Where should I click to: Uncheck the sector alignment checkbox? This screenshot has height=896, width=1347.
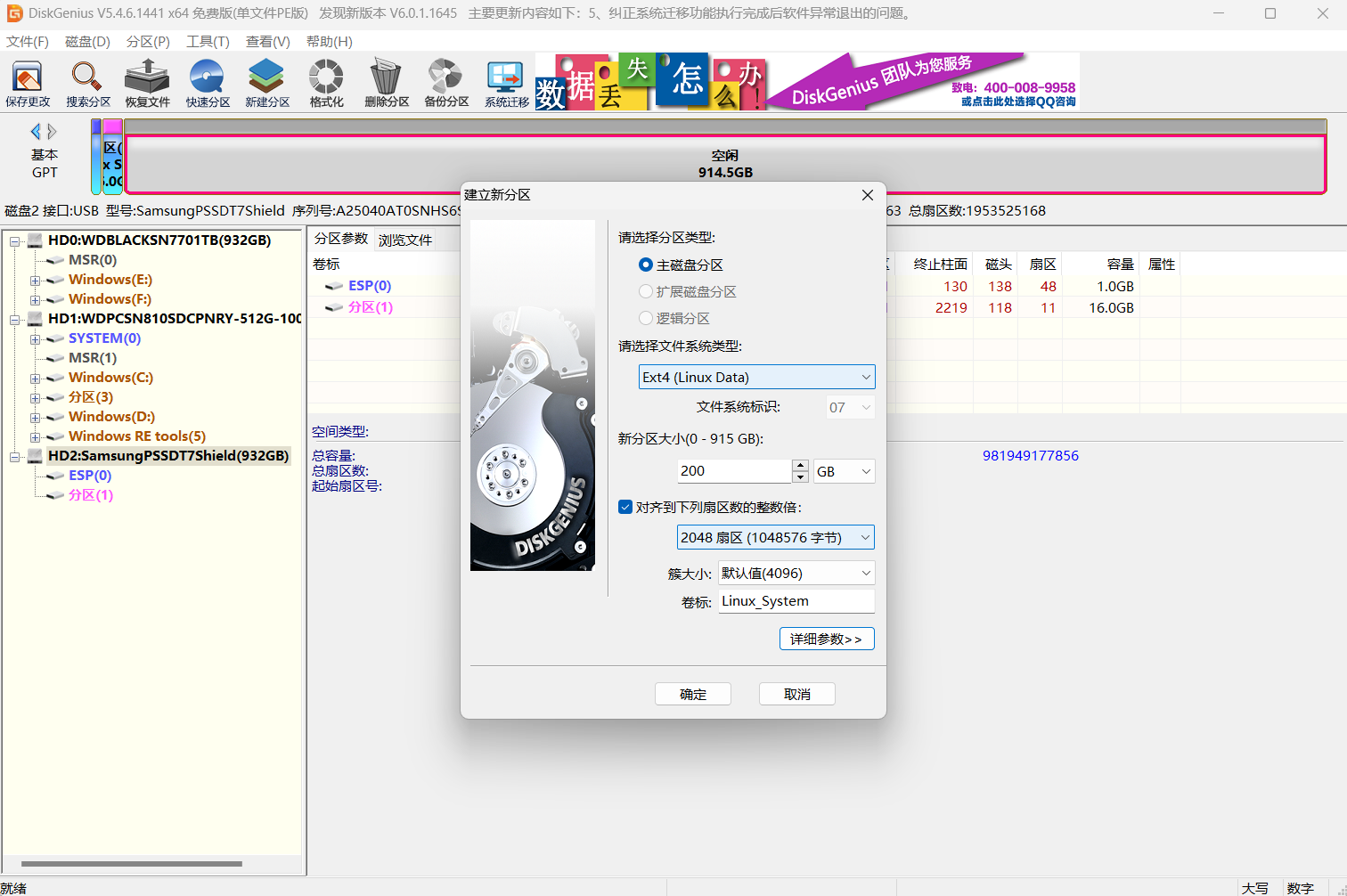point(625,507)
